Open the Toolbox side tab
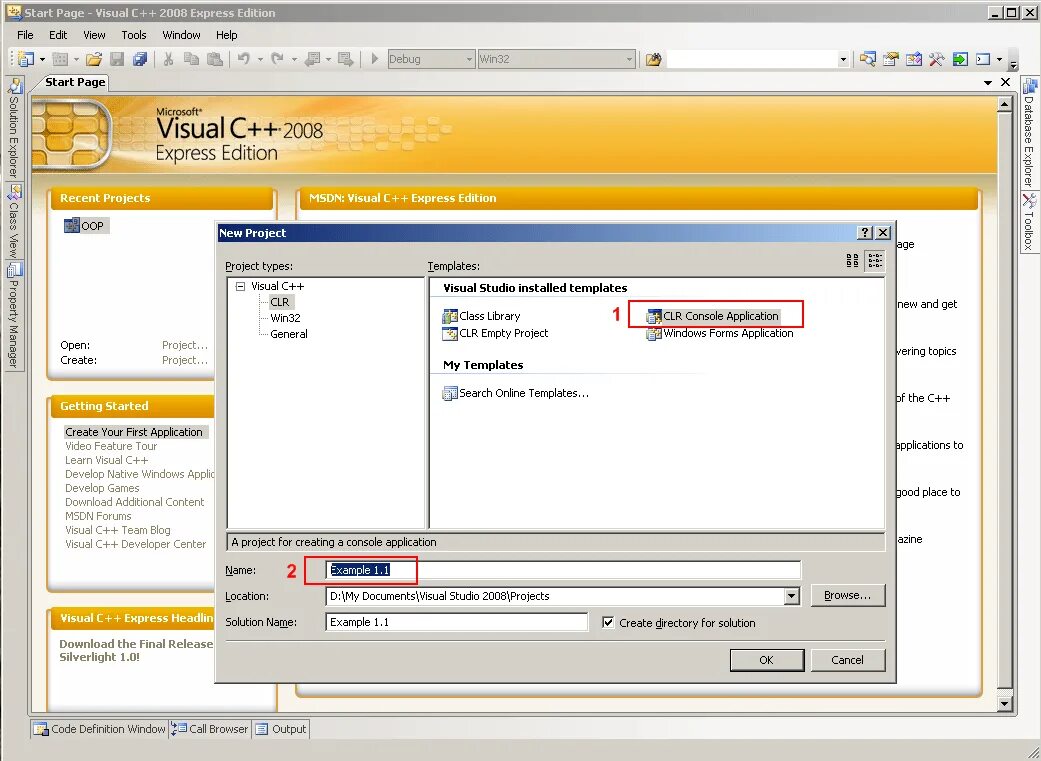1041x761 pixels. [1028, 222]
